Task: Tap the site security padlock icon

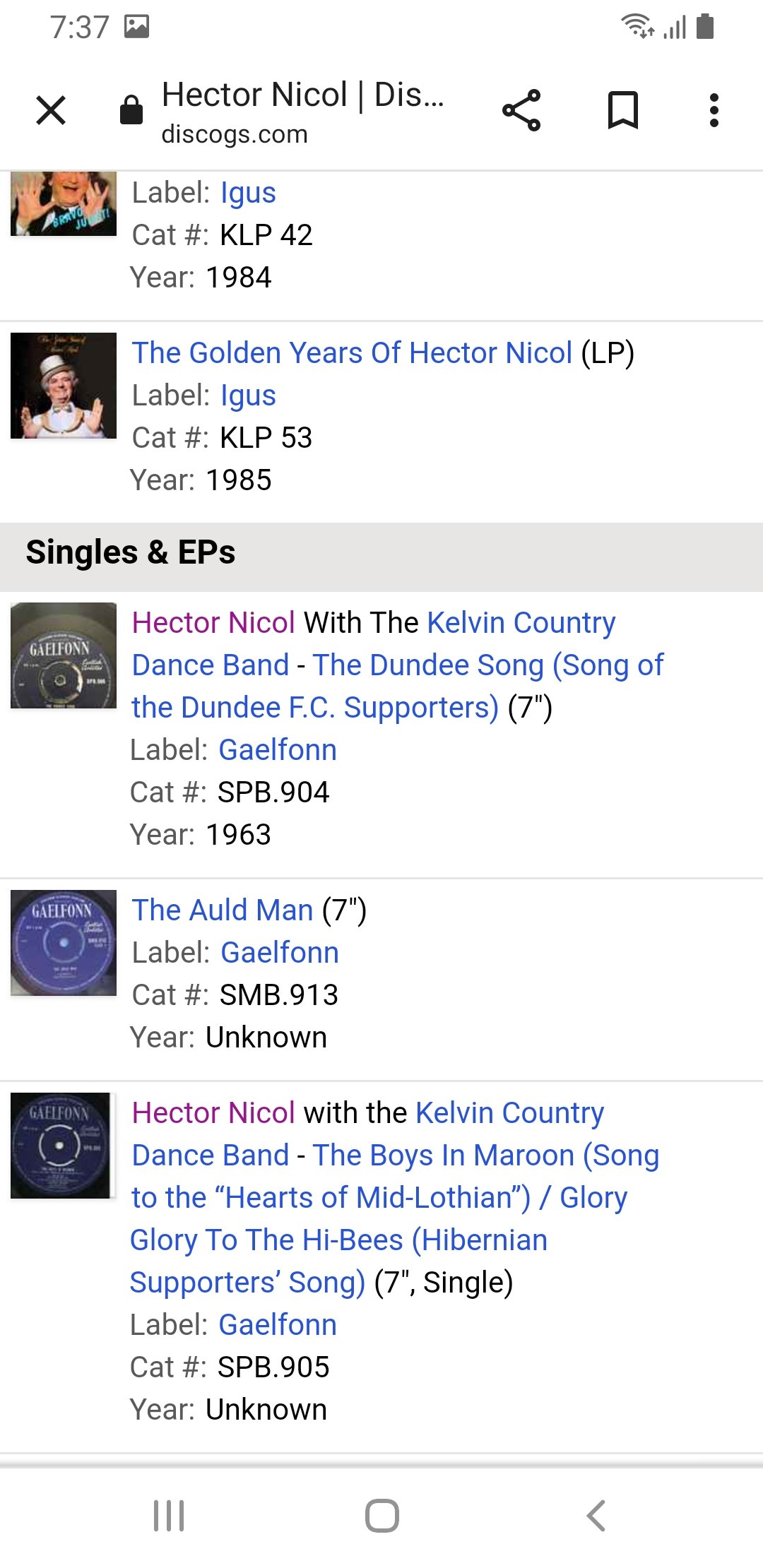Action: point(131,110)
